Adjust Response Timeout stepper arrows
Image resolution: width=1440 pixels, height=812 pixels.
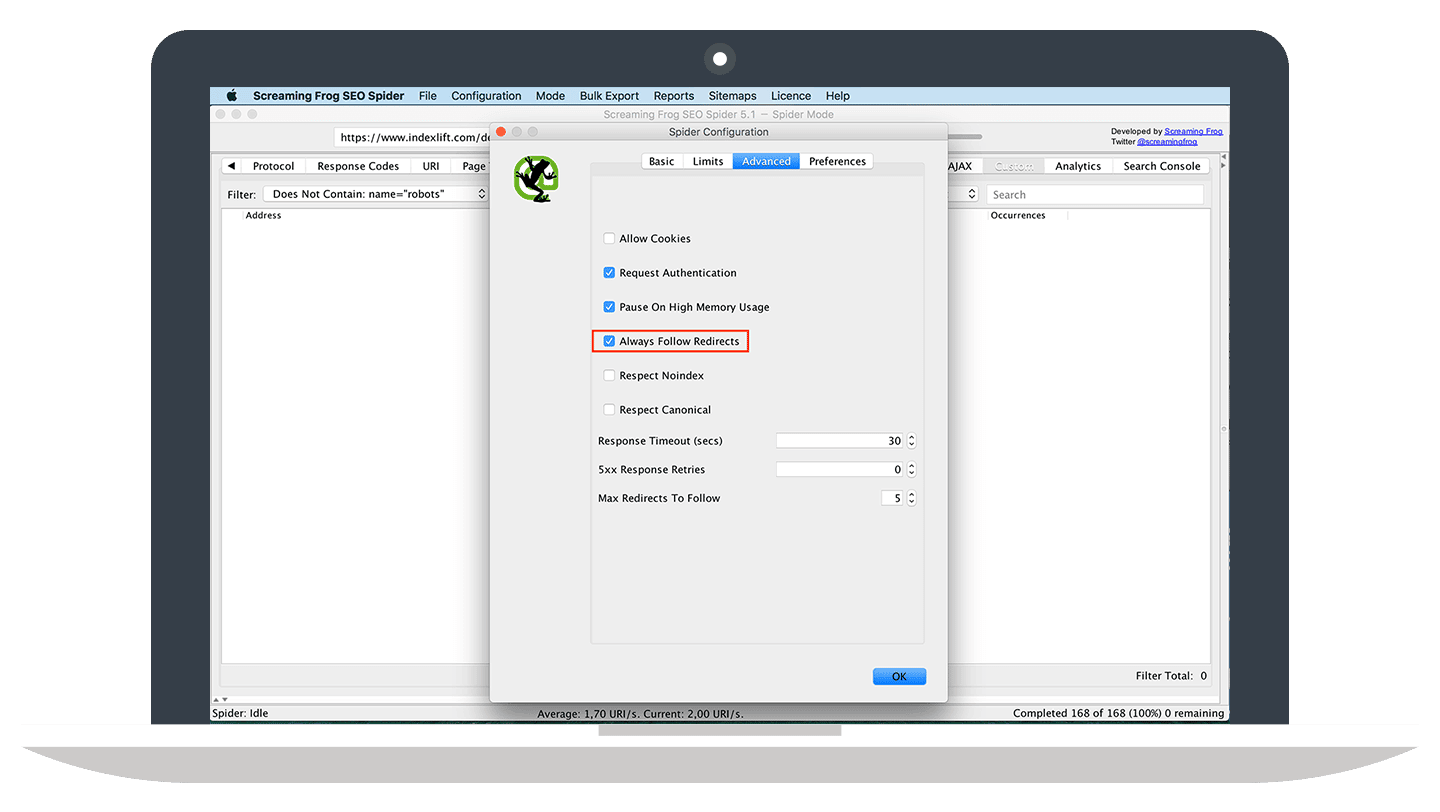click(x=911, y=441)
